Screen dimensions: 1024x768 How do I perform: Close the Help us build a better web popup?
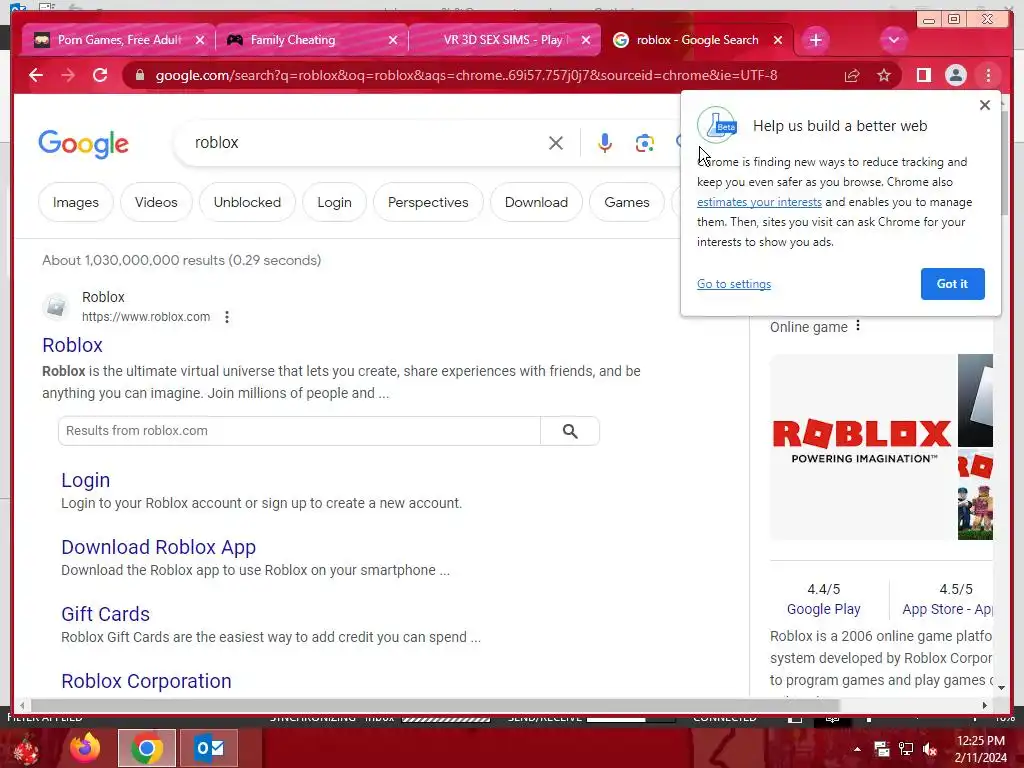[985, 105]
